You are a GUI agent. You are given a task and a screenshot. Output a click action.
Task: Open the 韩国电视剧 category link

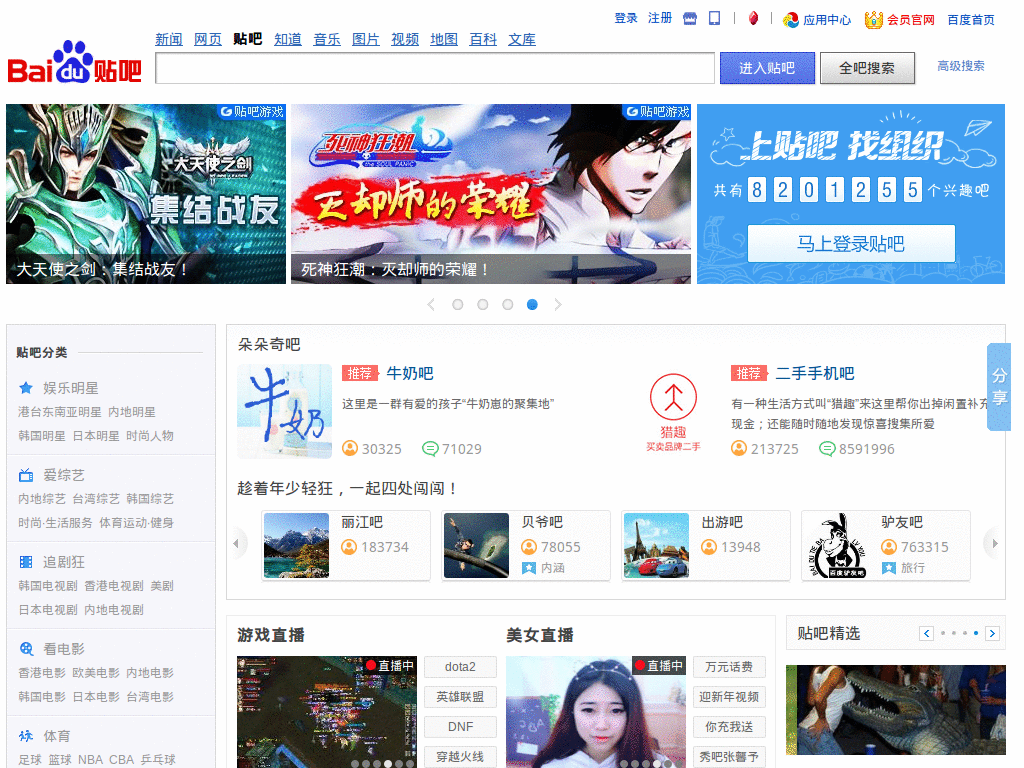pyautogui.click(x=48, y=586)
